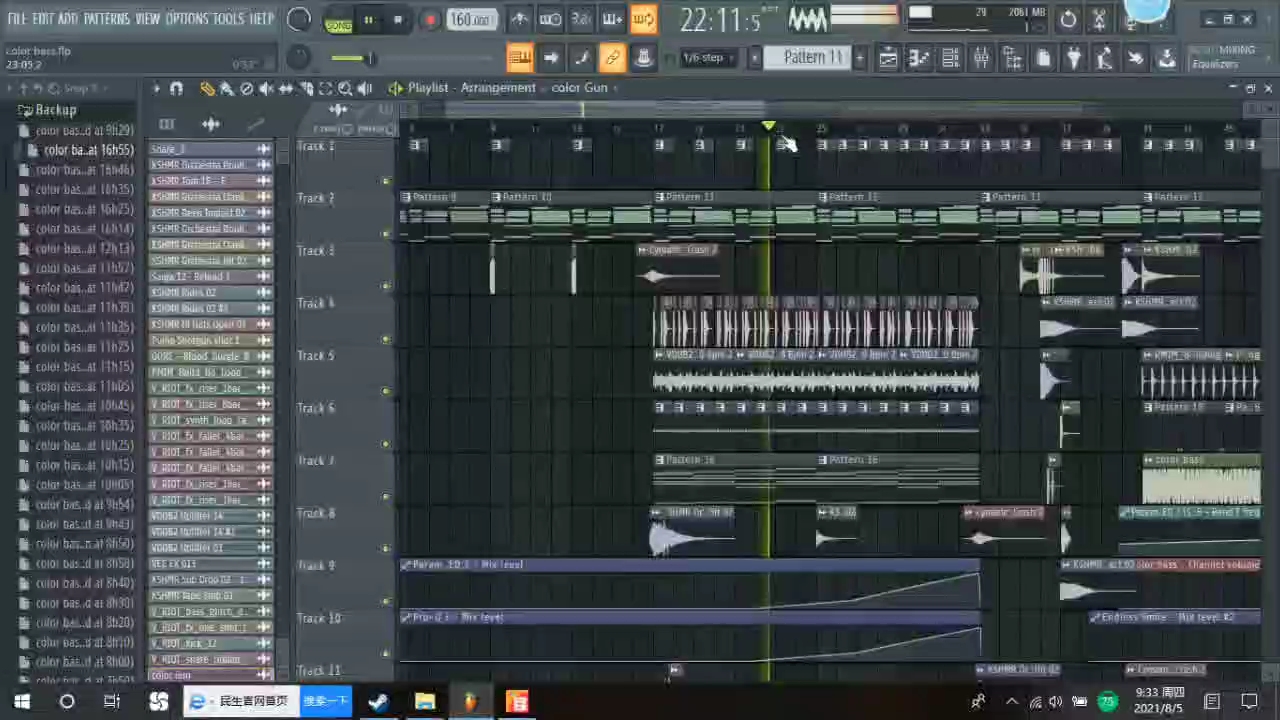Click the auto-scroll arrow icon
This screenshot has height=720, width=1280.
click(x=550, y=58)
